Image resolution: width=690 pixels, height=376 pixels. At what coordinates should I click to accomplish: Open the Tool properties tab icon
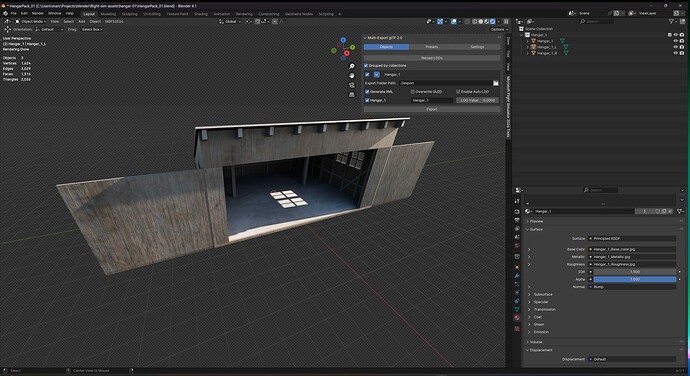click(517, 201)
